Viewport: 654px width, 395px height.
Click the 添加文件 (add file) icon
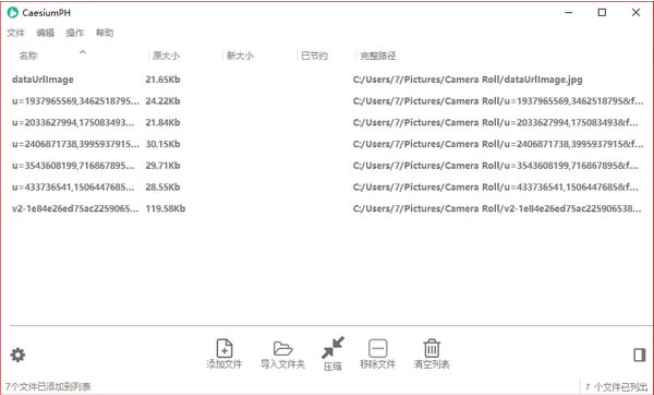(x=224, y=348)
